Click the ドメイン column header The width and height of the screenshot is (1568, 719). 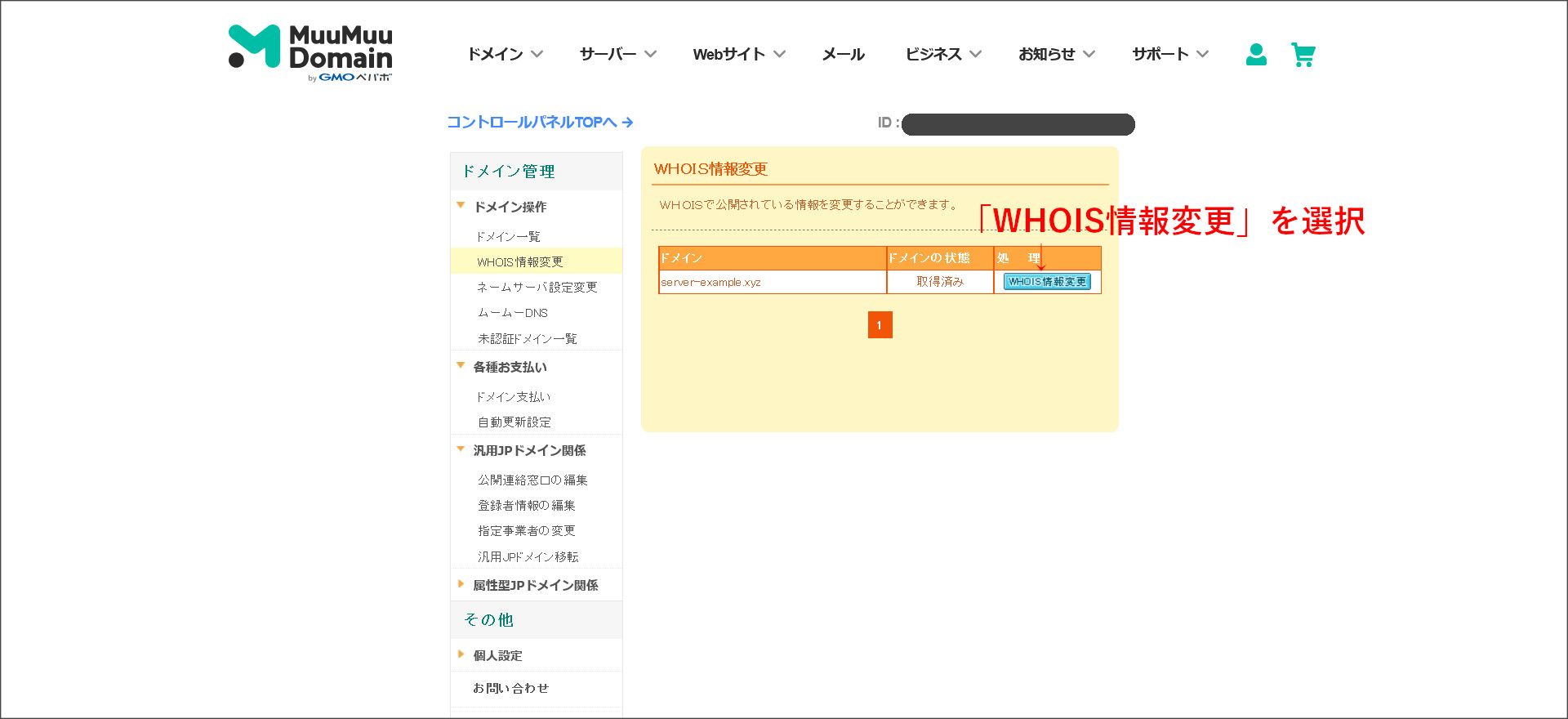(x=773, y=258)
